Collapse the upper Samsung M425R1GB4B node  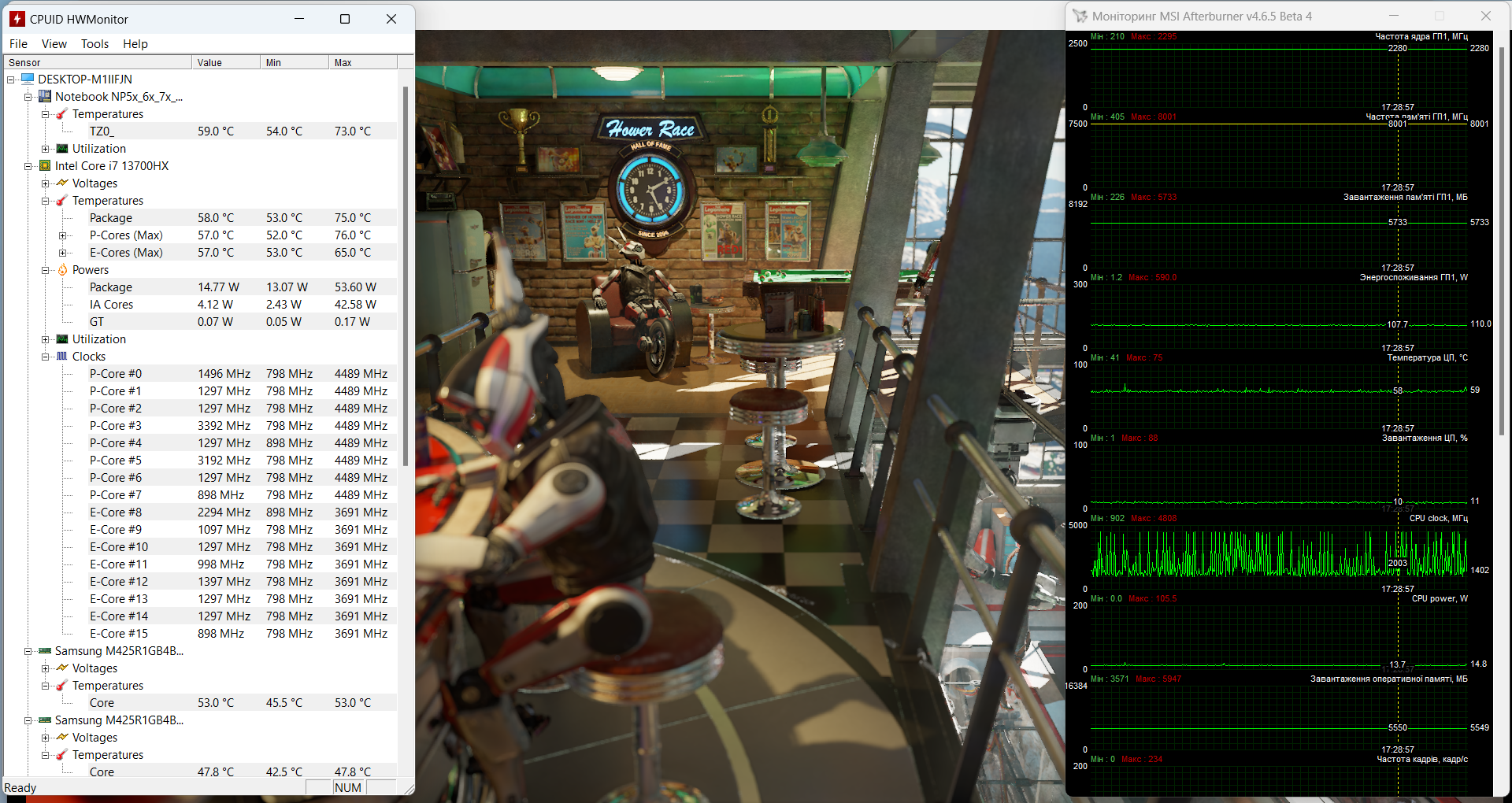pos(28,651)
